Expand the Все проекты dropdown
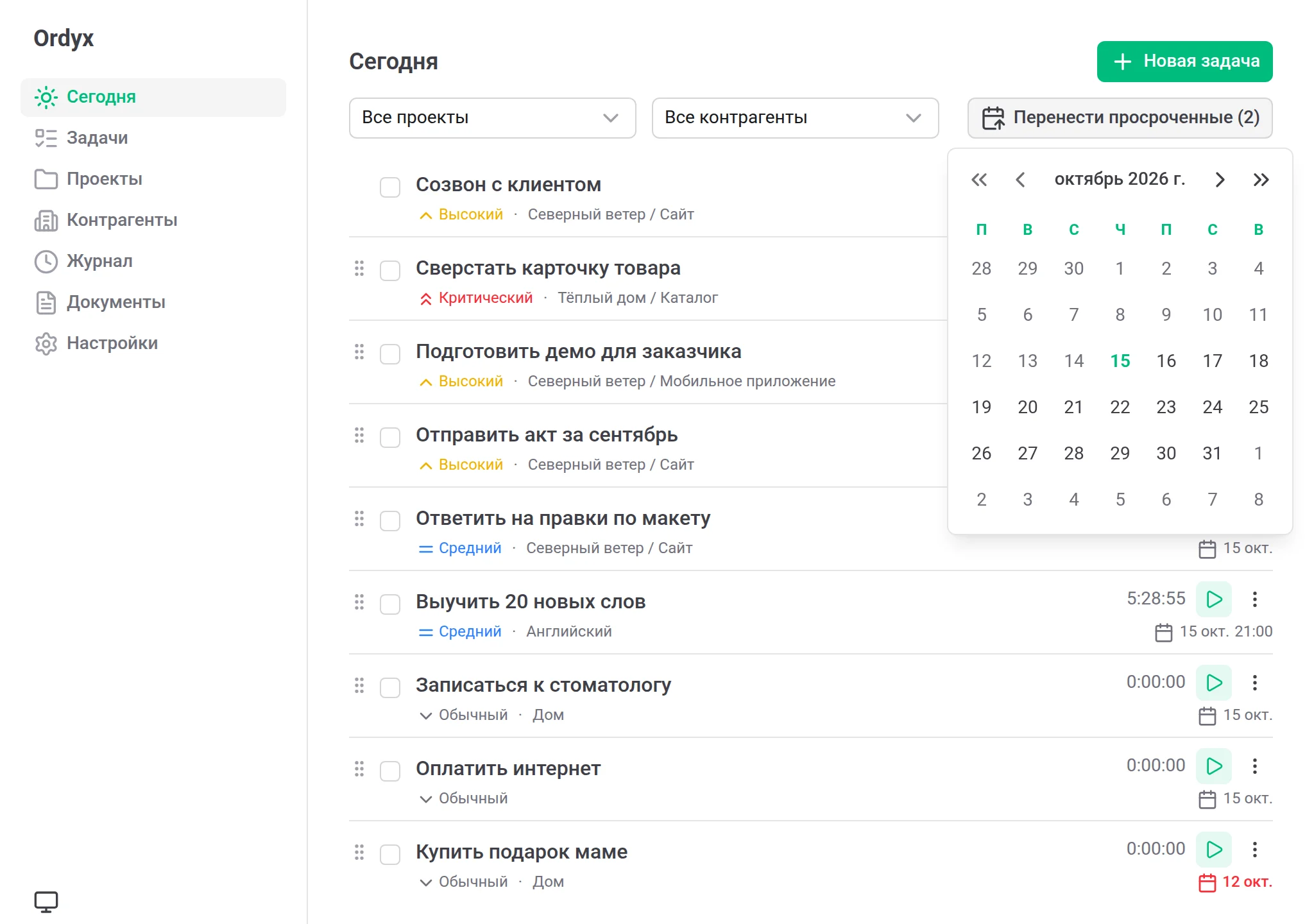 tap(493, 118)
